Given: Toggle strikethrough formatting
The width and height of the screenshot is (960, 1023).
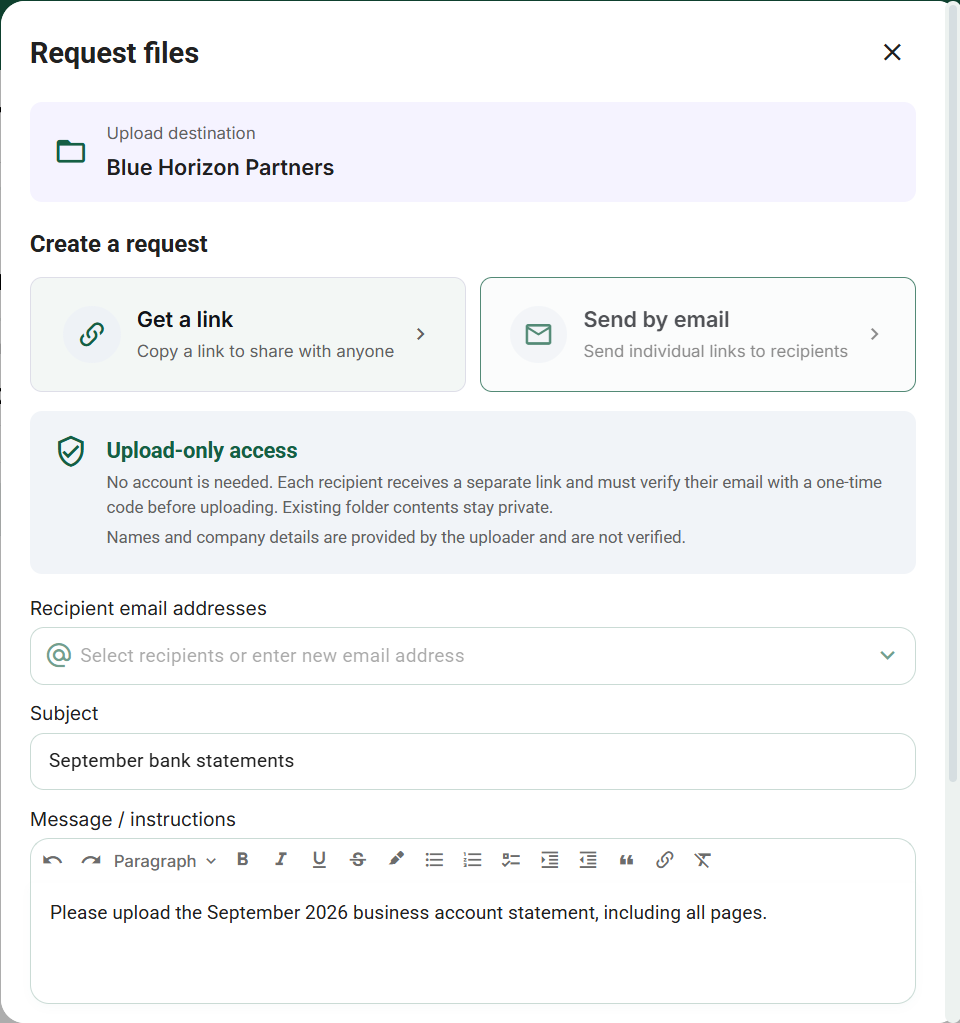Looking at the screenshot, I should coord(358,860).
